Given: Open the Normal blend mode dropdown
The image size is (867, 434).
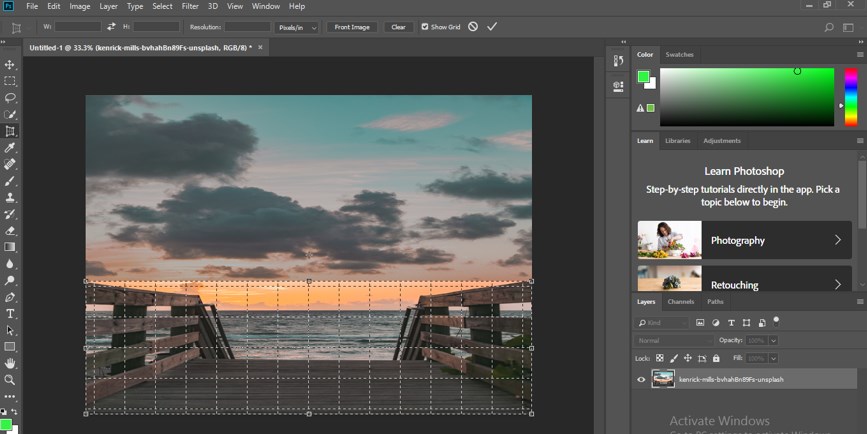Looking at the screenshot, I should click(x=673, y=341).
